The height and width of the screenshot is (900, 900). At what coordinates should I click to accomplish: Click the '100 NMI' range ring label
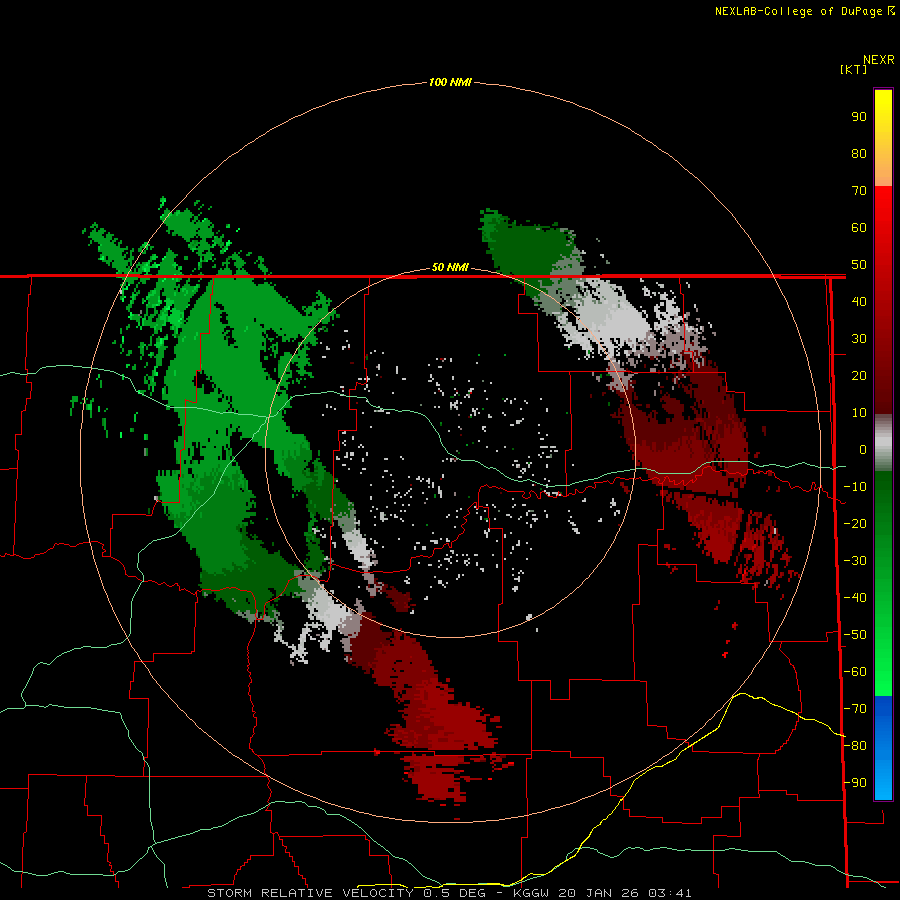450,82
